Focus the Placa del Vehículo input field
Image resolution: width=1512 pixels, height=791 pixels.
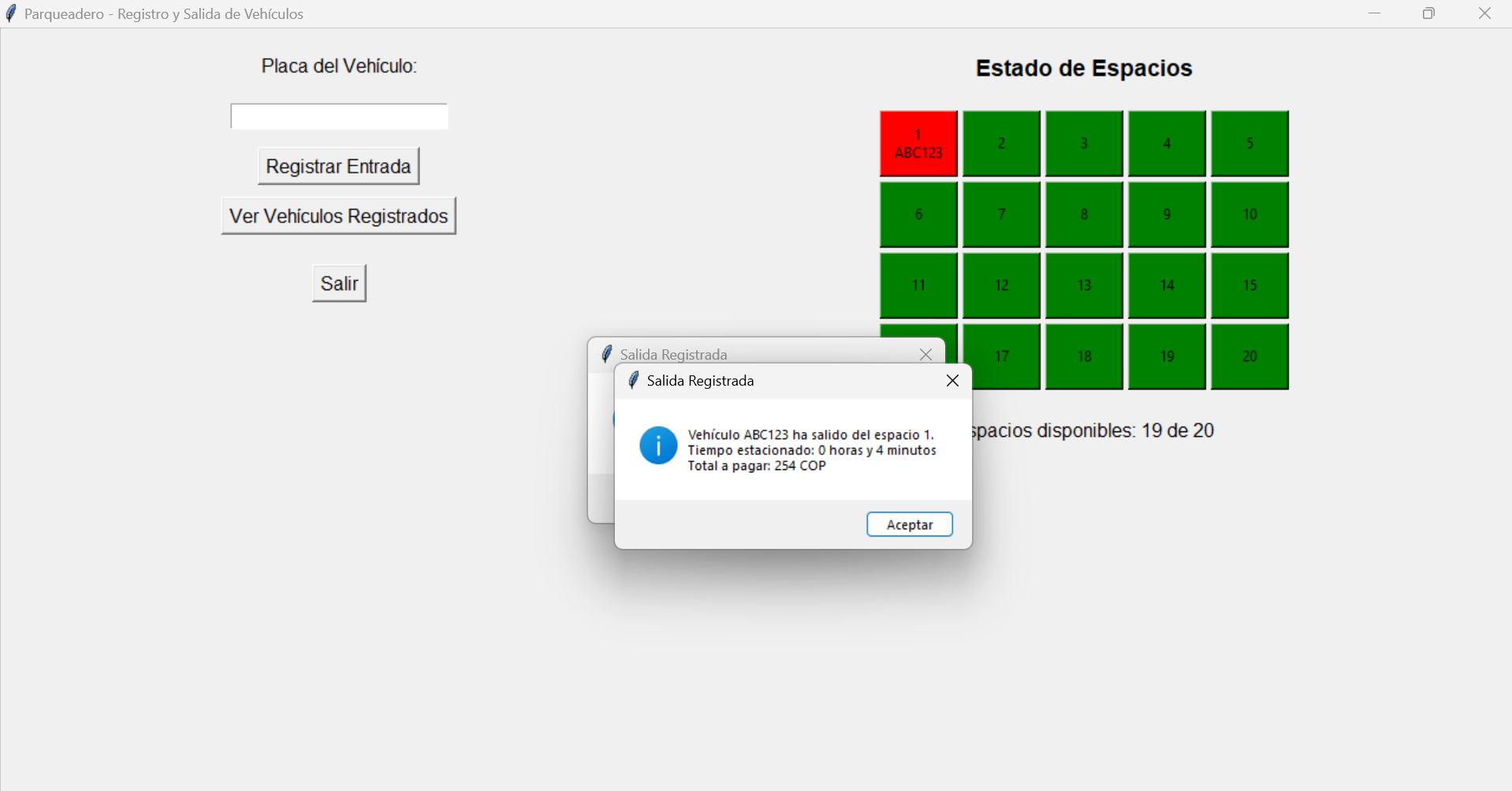pos(339,117)
